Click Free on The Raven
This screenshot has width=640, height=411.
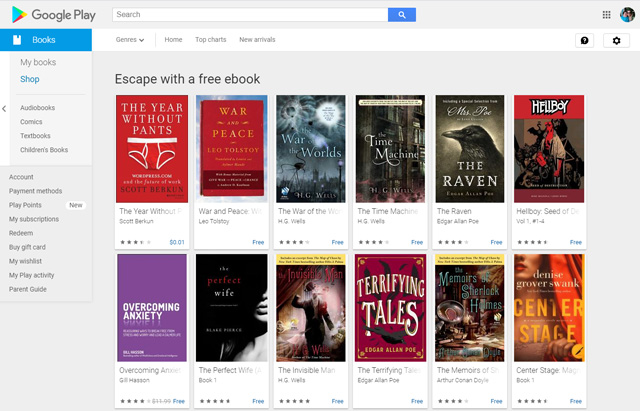[x=496, y=242]
